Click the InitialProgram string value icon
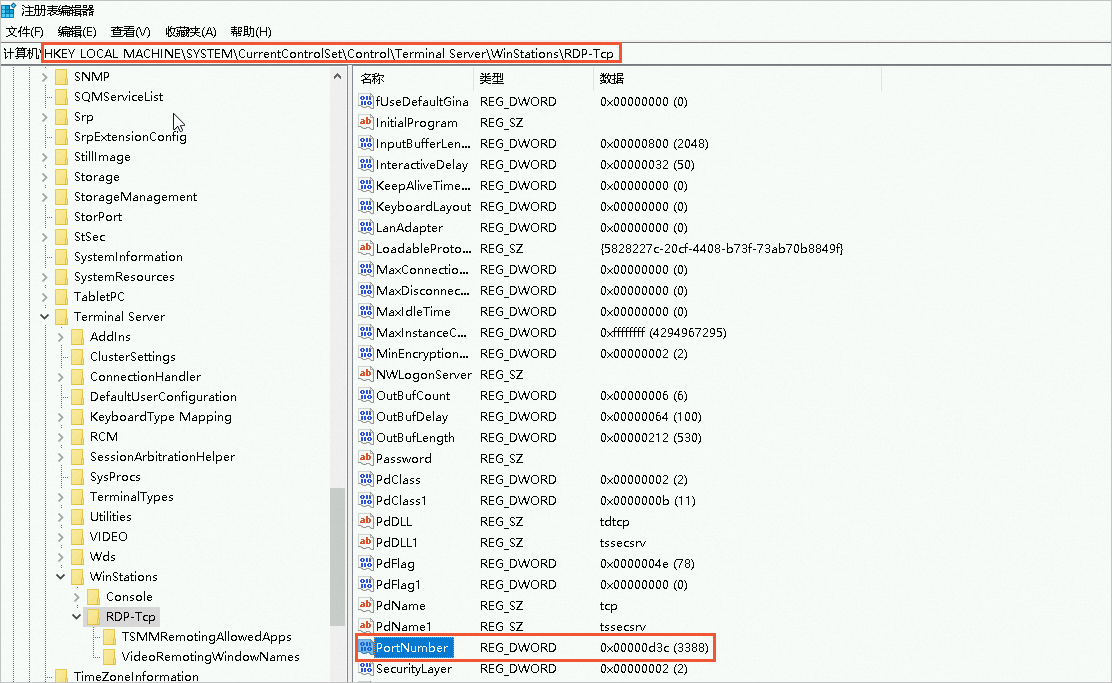 point(365,122)
